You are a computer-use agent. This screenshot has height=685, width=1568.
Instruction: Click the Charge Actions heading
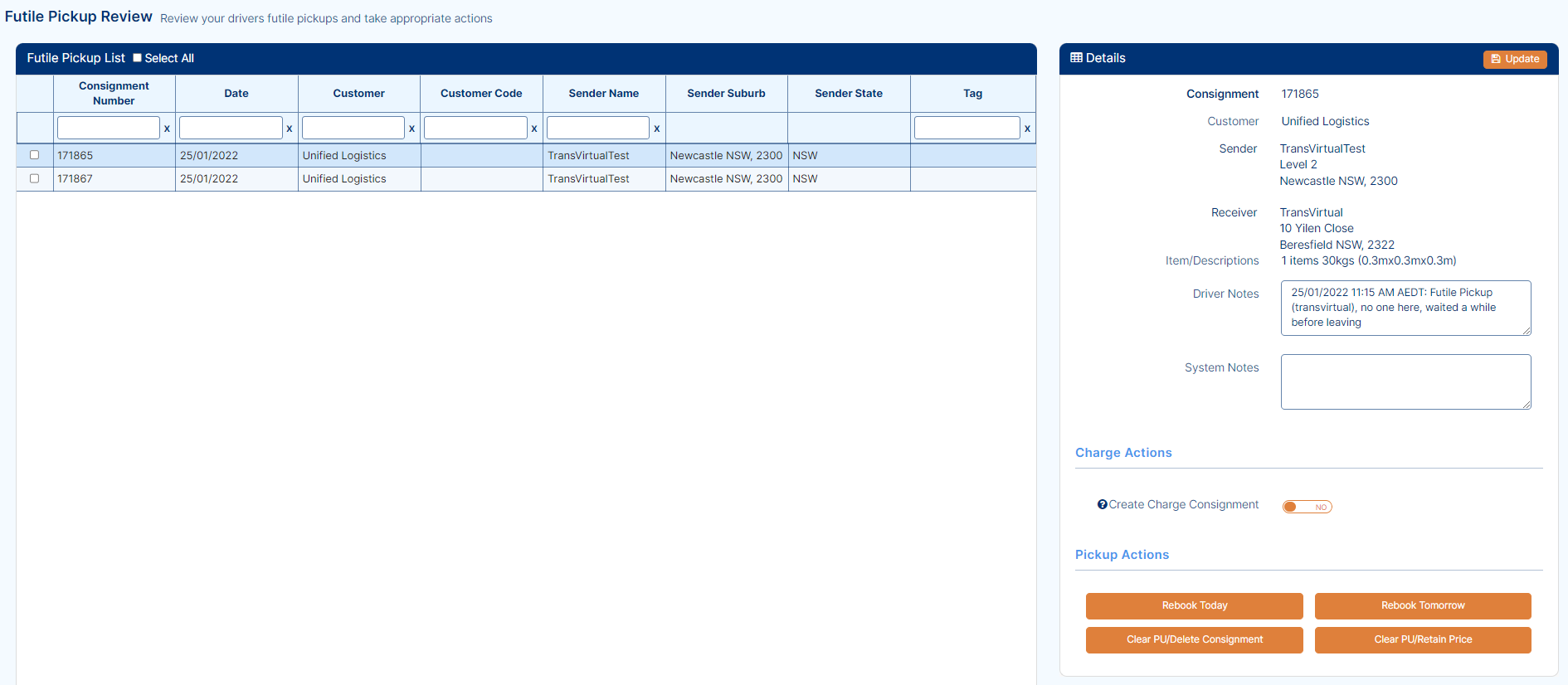(x=1123, y=453)
